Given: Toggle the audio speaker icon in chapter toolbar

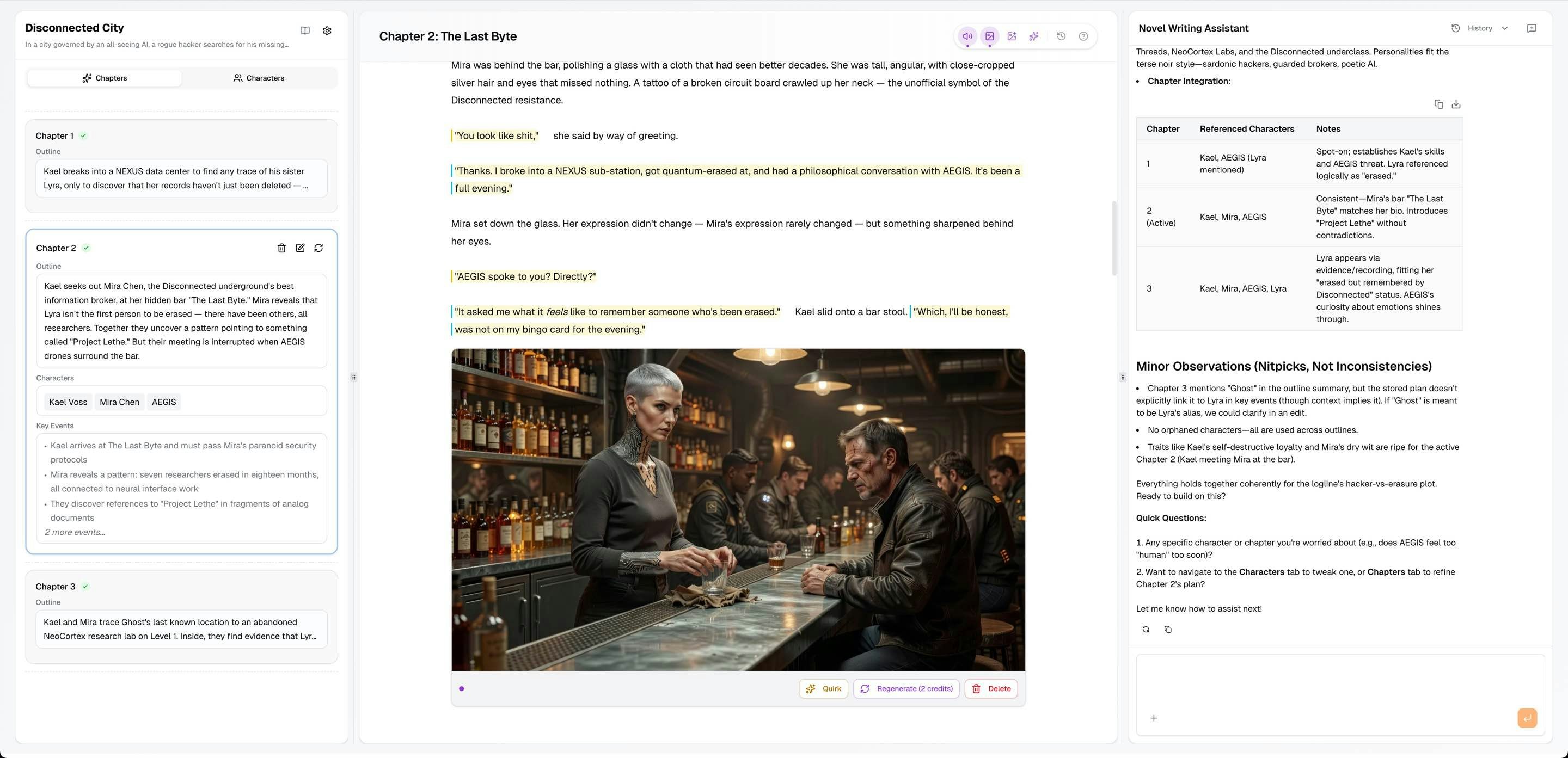Looking at the screenshot, I should pos(967,36).
